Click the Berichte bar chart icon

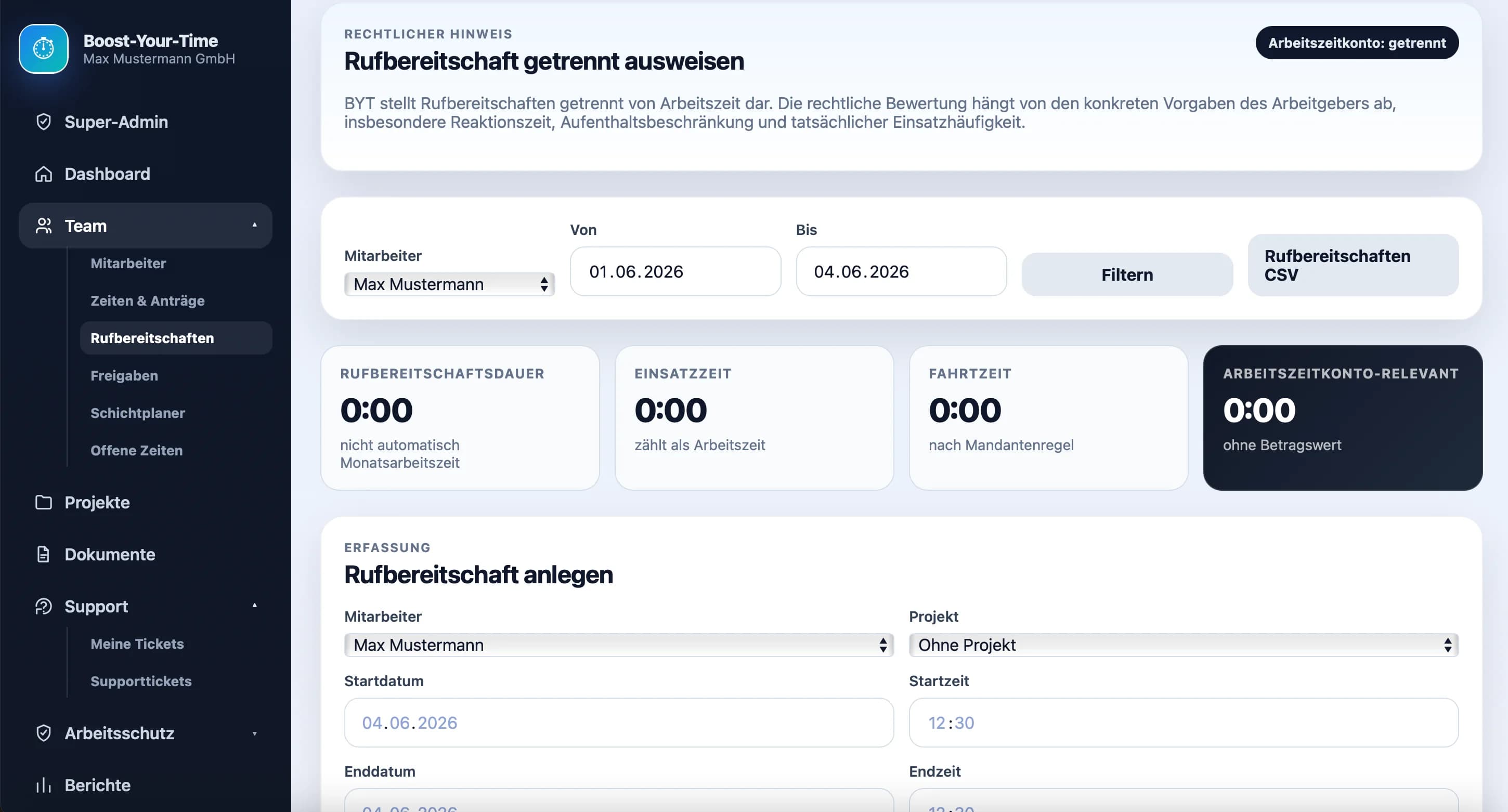point(43,785)
